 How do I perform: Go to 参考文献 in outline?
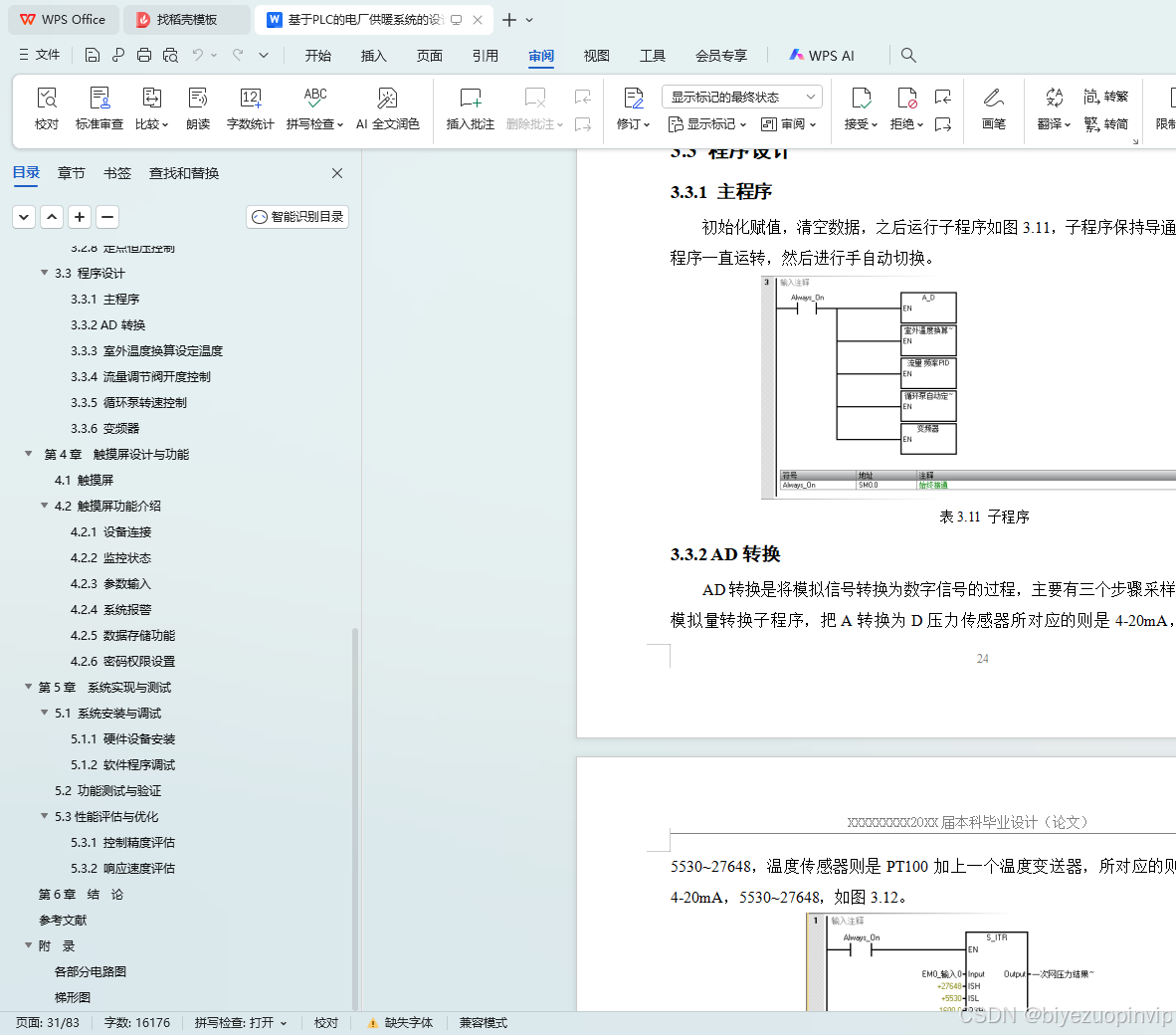63,920
